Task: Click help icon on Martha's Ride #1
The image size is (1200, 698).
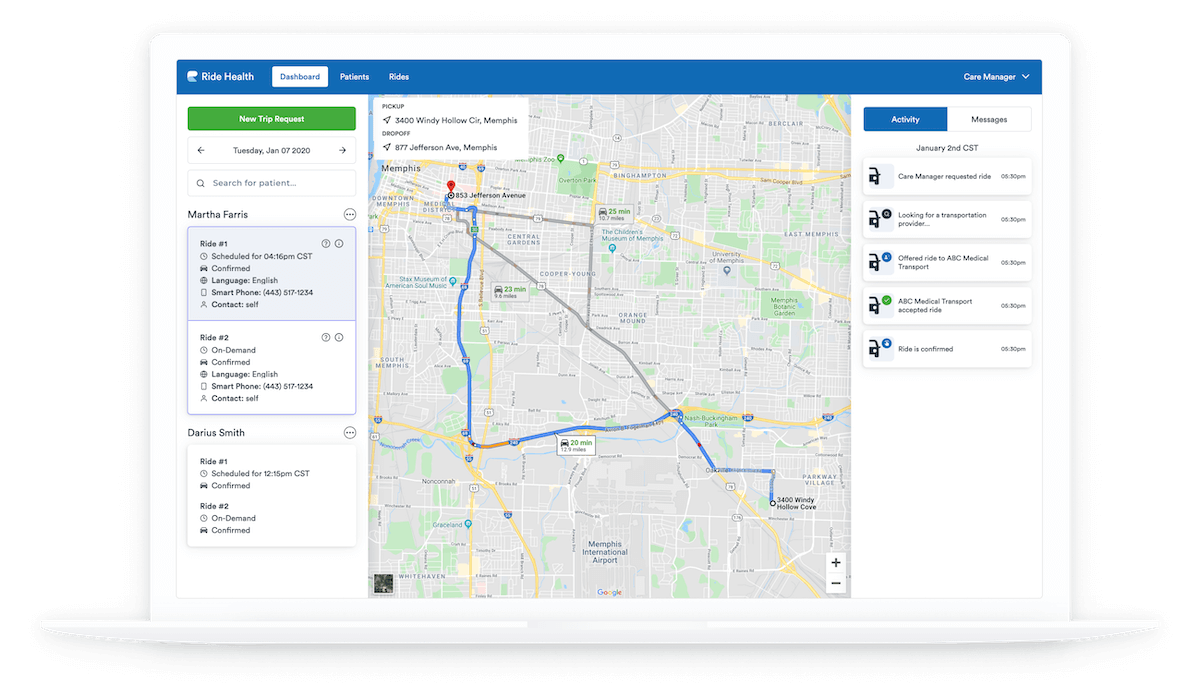Action: click(325, 243)
